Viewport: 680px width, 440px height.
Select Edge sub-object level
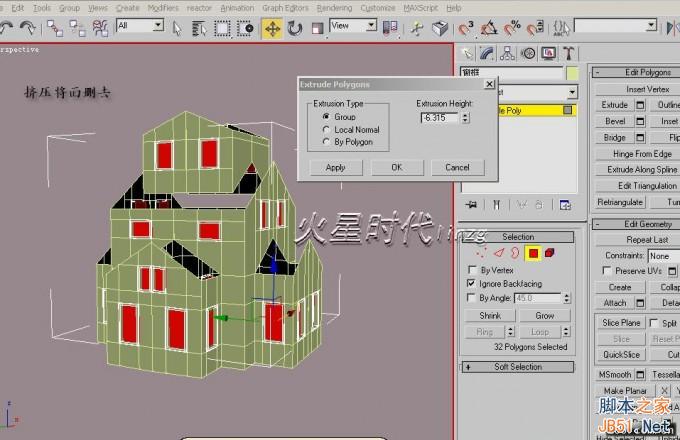[499, 253]
